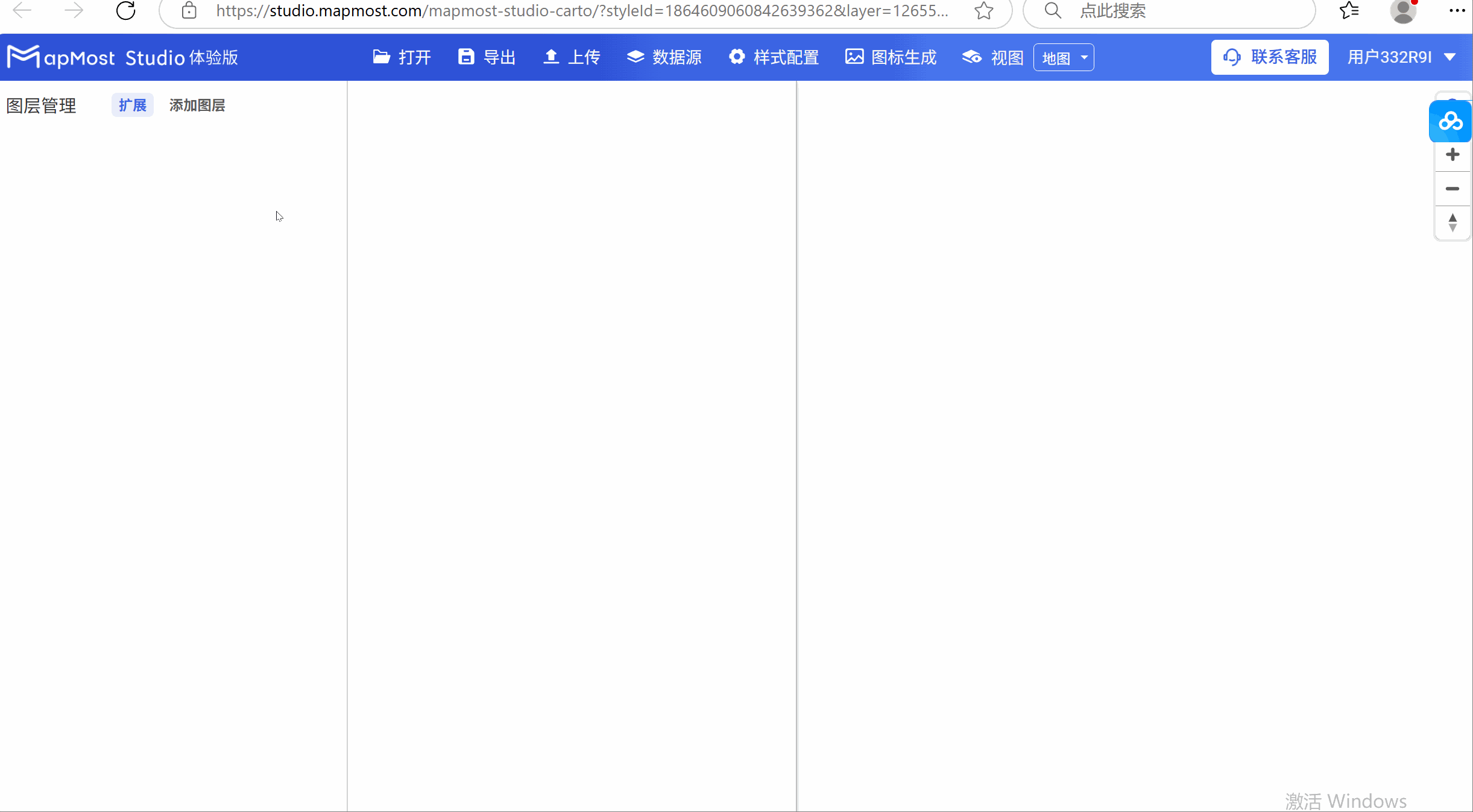Open Style Config (样式配置) gear icon

point(736,57)
